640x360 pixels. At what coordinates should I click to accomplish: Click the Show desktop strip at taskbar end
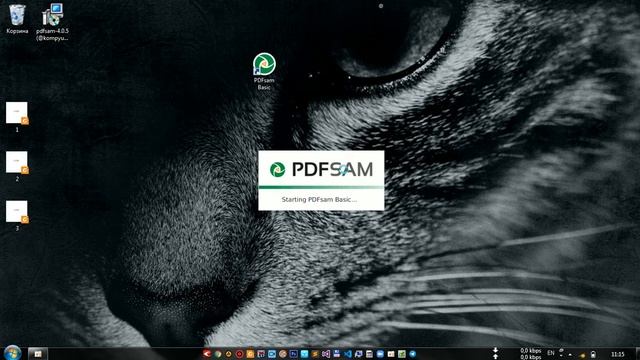coord(637,353)
